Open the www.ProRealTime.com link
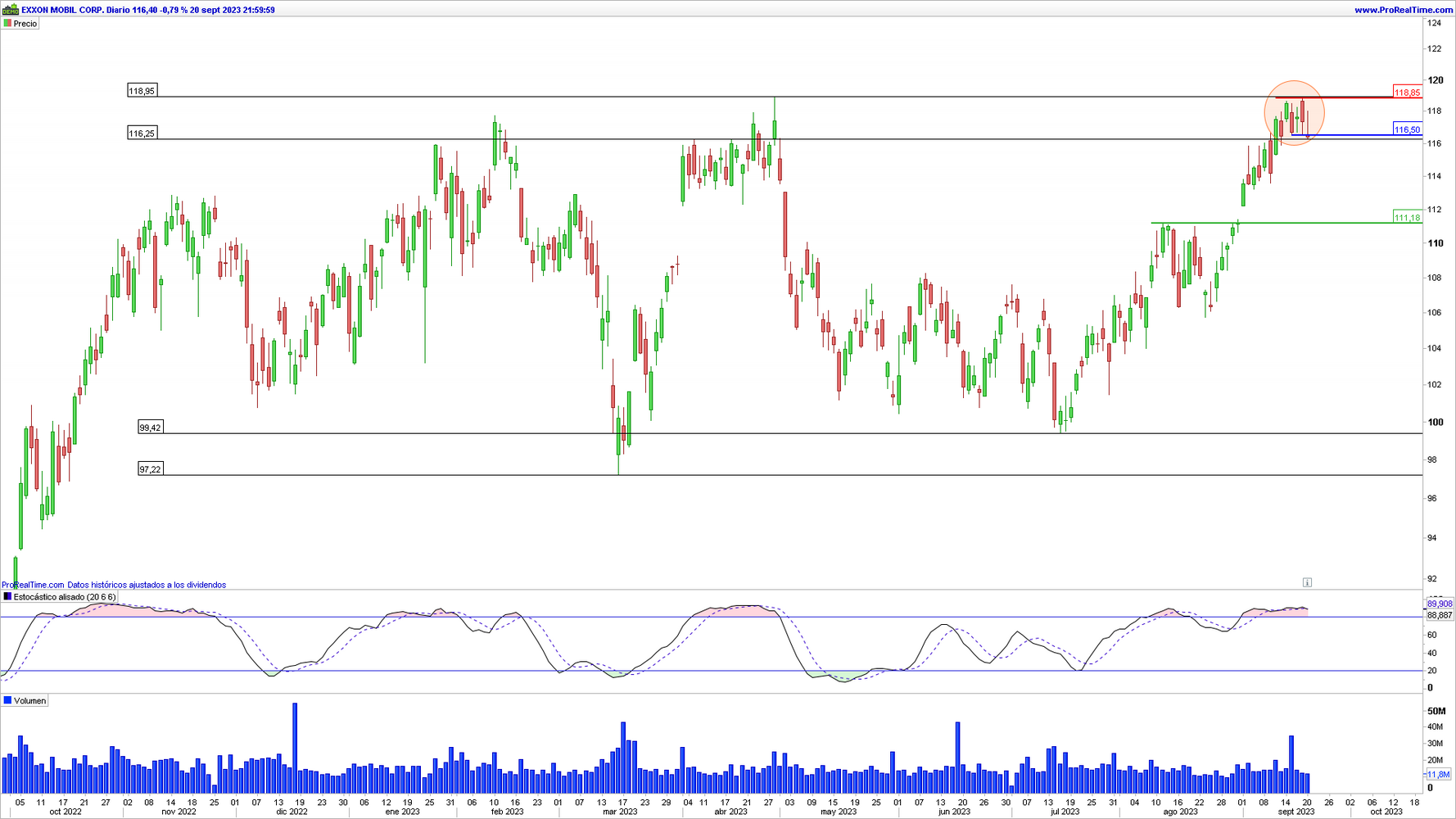Screen dimensions: 1456x819 [1404, 10]
